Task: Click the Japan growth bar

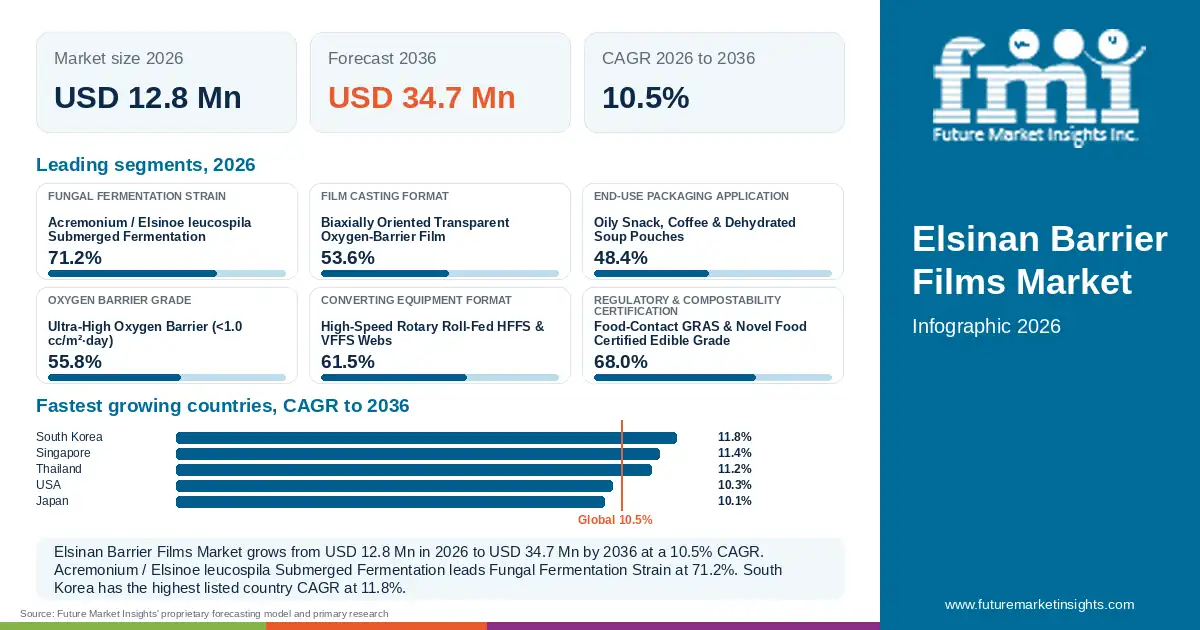Action: pos(391,502)
